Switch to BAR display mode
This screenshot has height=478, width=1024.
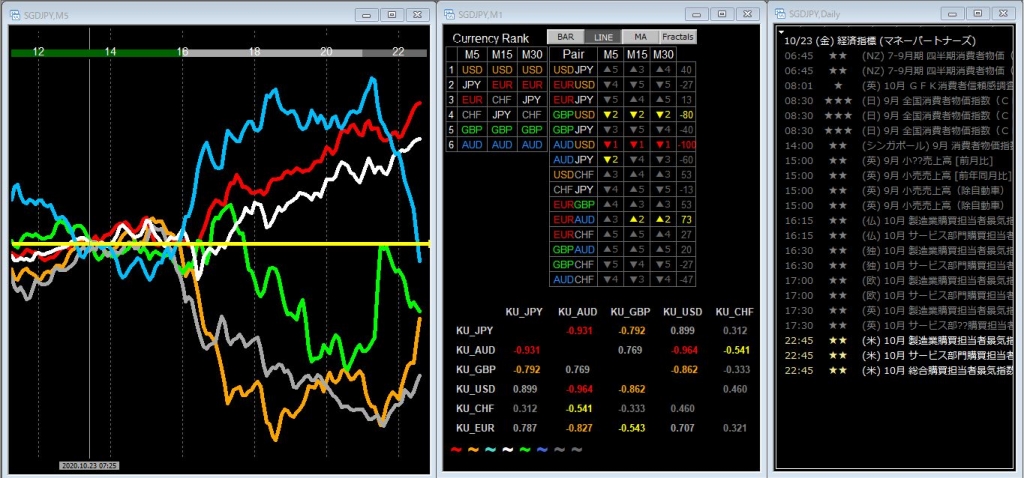(x=564, y=37)
